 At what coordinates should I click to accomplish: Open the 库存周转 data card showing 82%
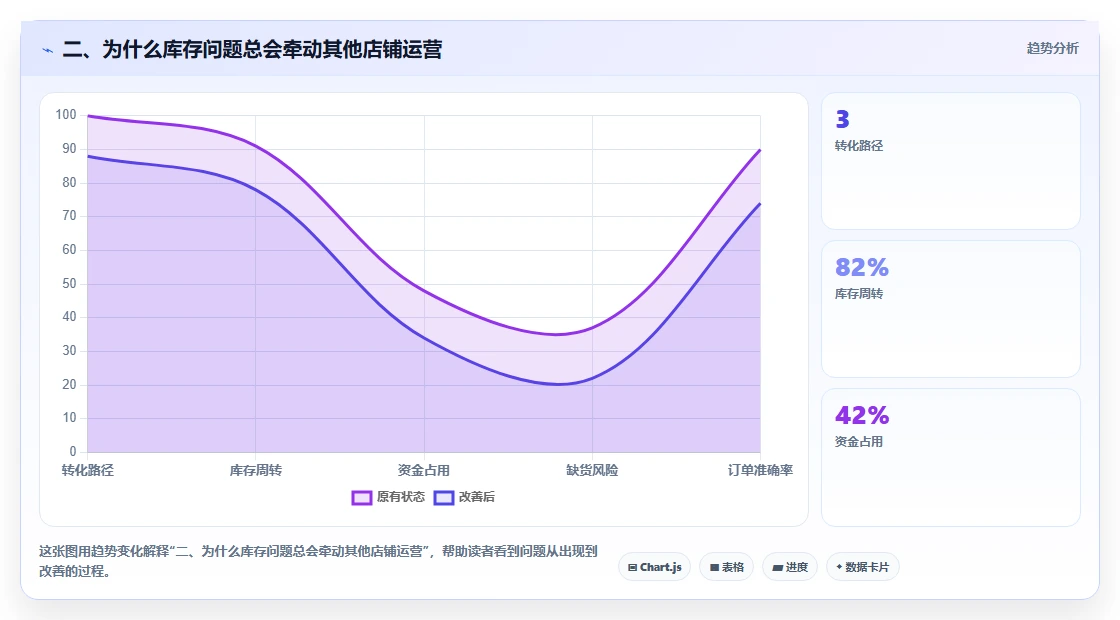(x=951, y=309)
